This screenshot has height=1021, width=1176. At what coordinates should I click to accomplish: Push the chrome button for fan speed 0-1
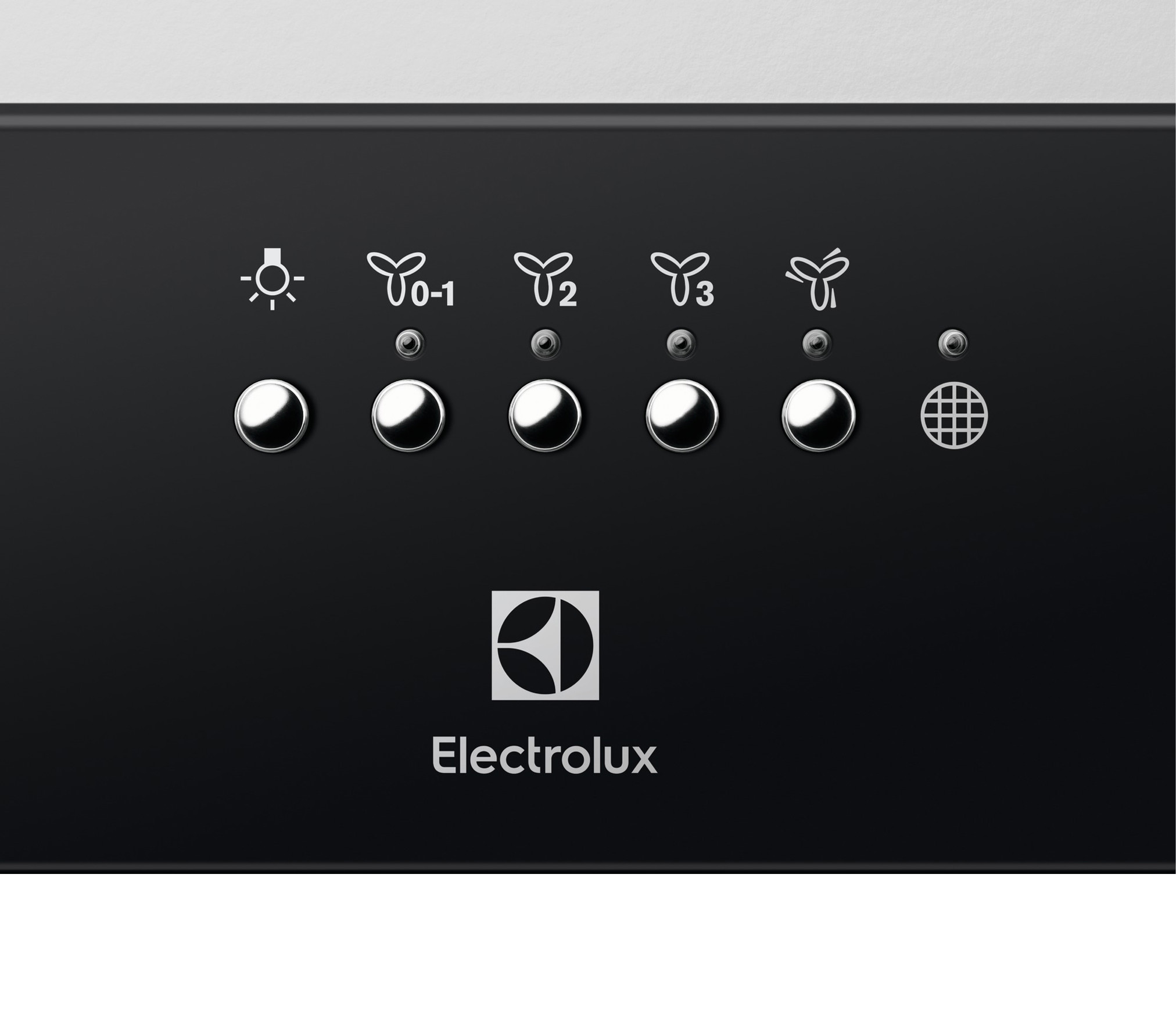(x=408, y=415)
